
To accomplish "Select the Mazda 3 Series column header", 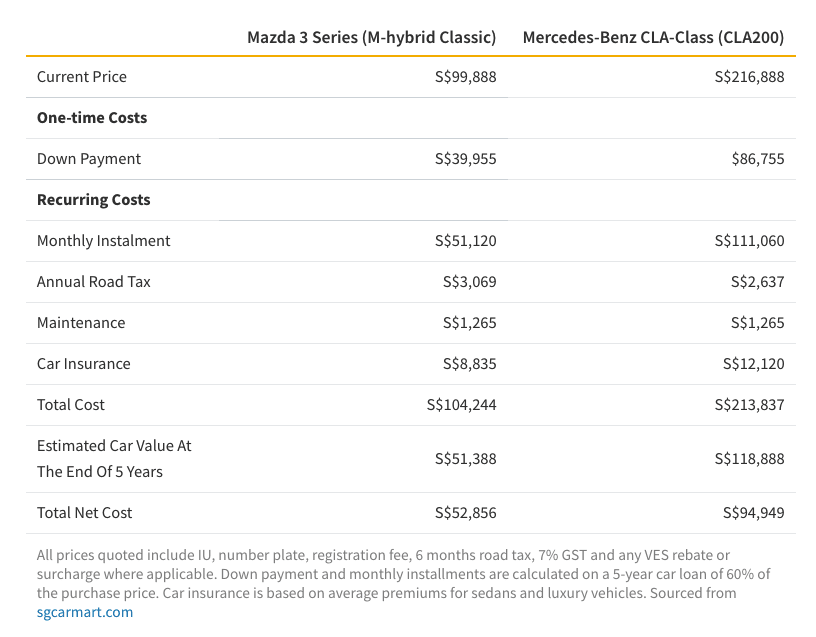I will pyautogui.click(x=372, y=37).
